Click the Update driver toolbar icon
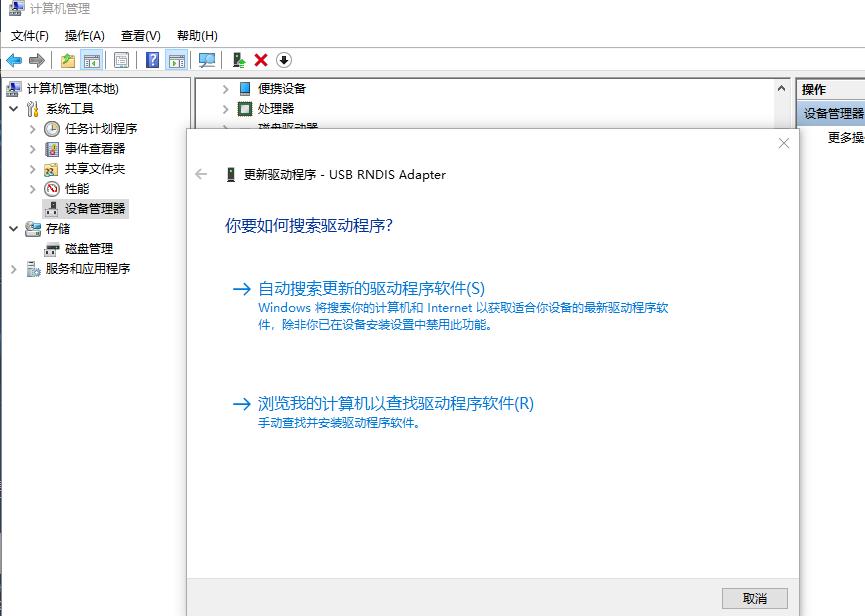This screenshot has width=865, height=616. point(238,60)
